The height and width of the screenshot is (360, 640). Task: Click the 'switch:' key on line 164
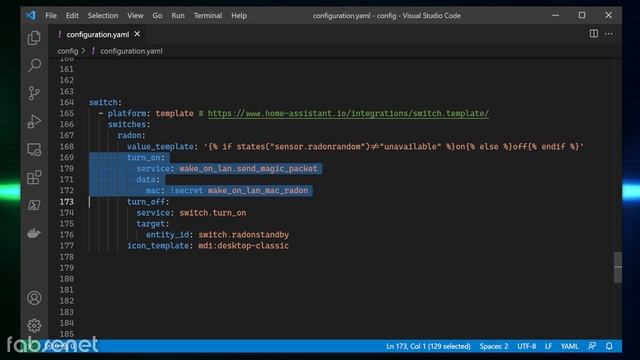click(105, 102)
